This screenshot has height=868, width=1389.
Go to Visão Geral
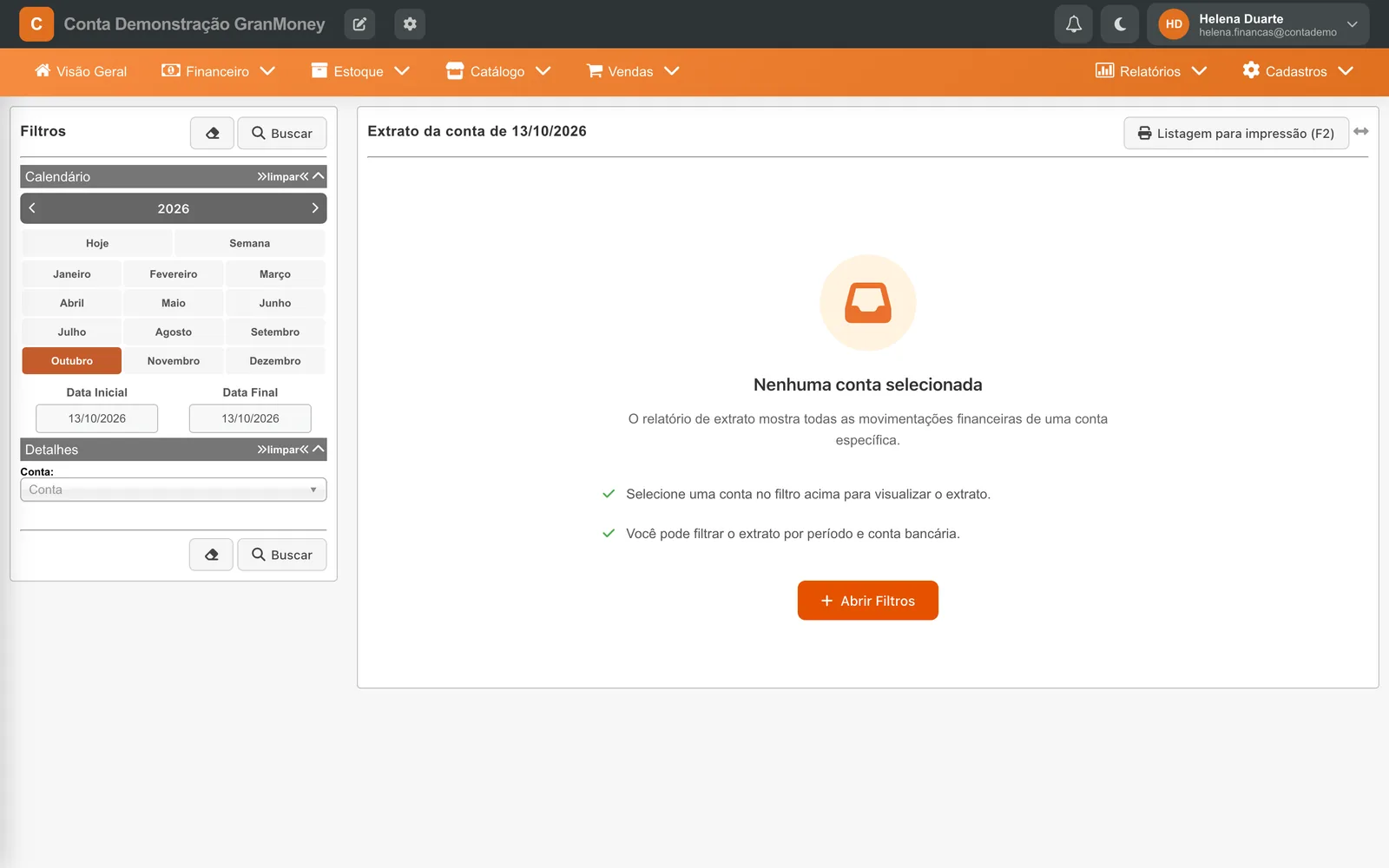[81, 71]
